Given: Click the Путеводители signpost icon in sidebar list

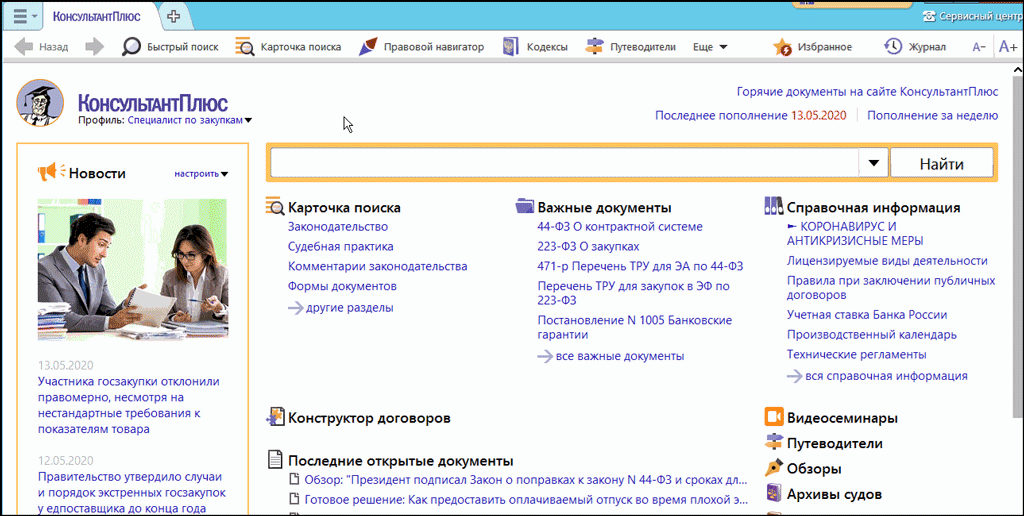Looking at the screenshot, I should pos(773,442).
